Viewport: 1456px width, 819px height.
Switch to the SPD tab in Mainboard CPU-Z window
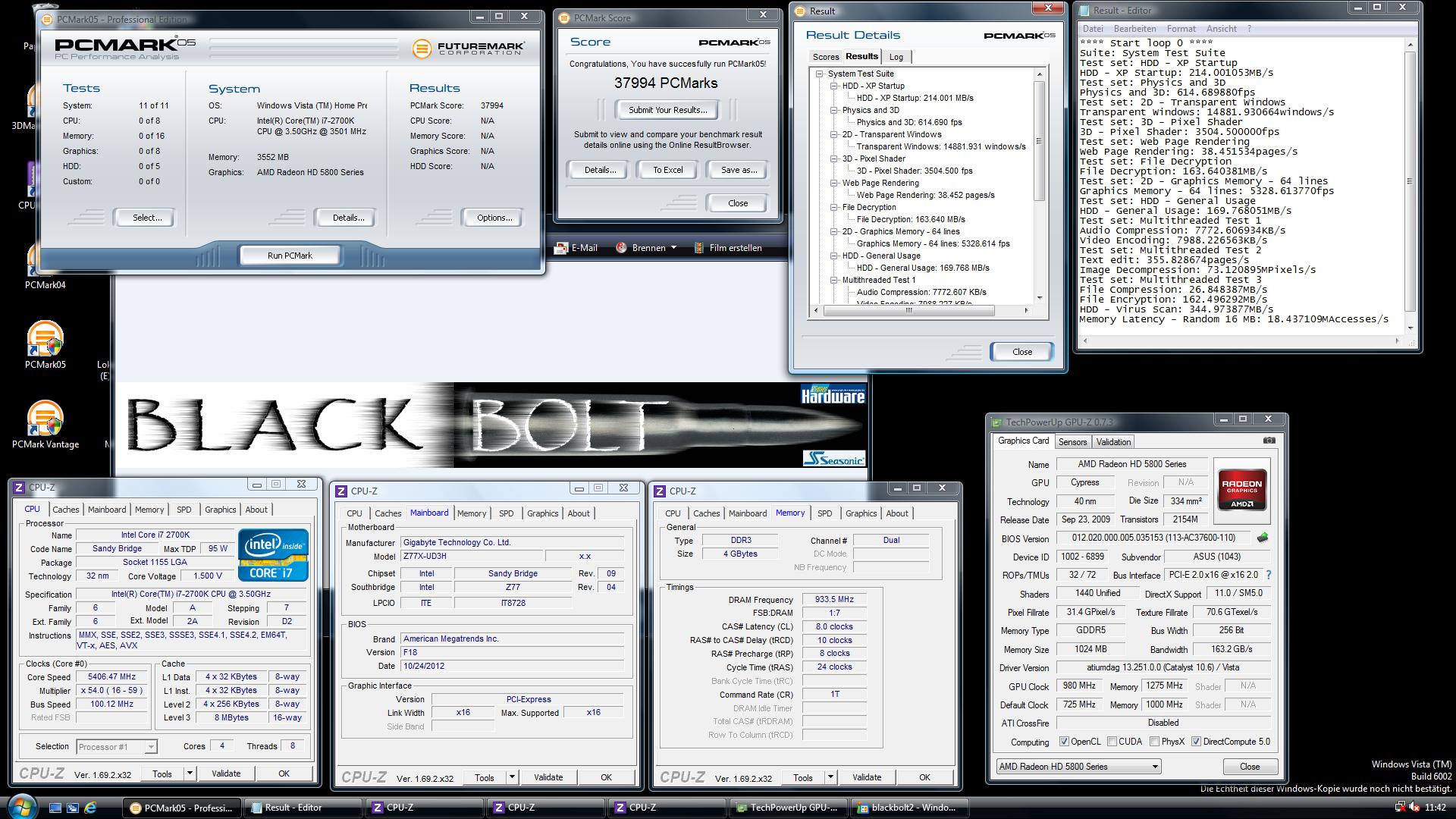point(506,513)
